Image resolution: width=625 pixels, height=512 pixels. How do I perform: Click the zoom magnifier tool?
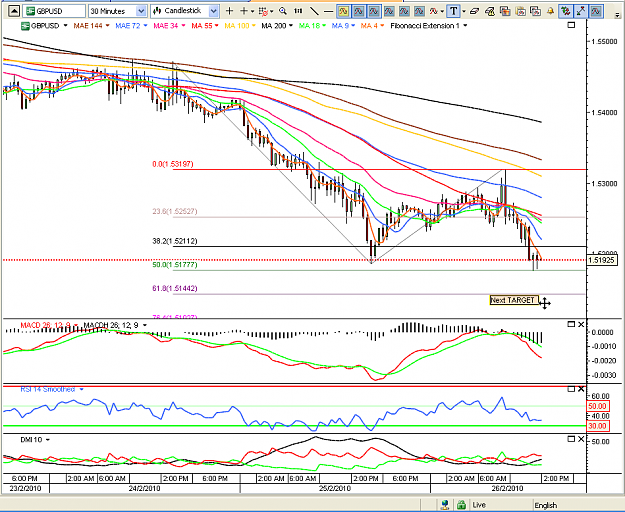pyautogui.click(x=283, y=11)
